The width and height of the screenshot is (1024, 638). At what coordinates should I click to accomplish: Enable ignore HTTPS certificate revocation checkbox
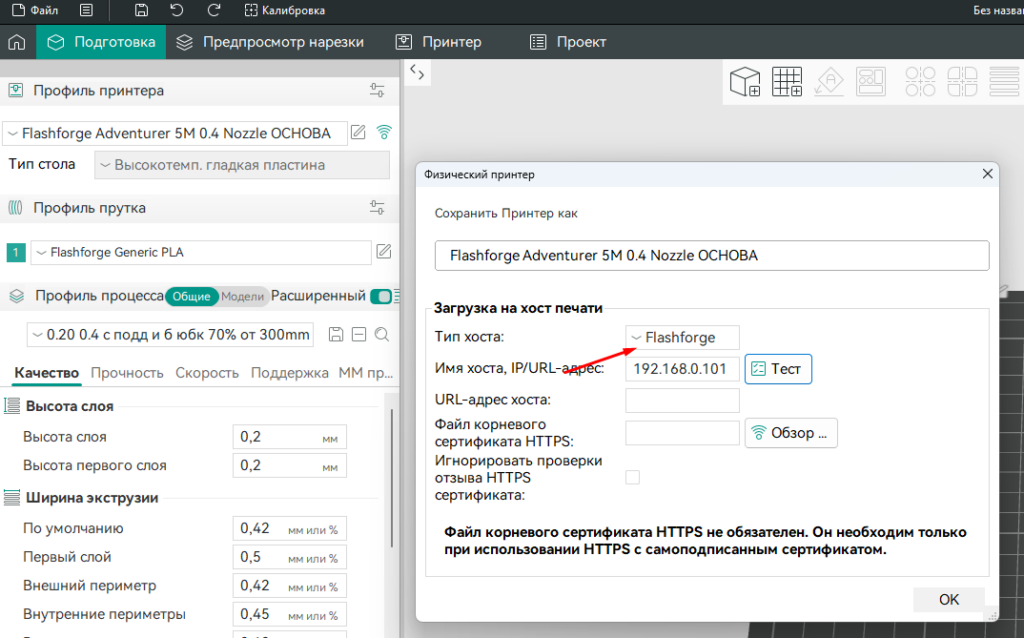click(632, 477)
